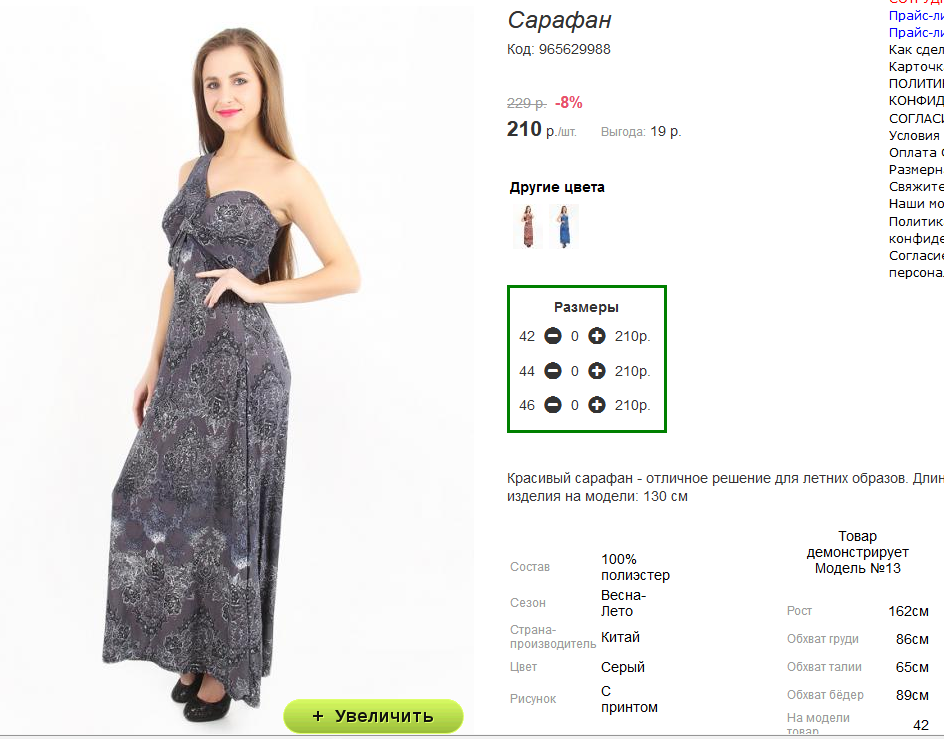The height and width of the screenshot is (739, 944).
Task: Add one item of size 44
Action: coord(597,371)
